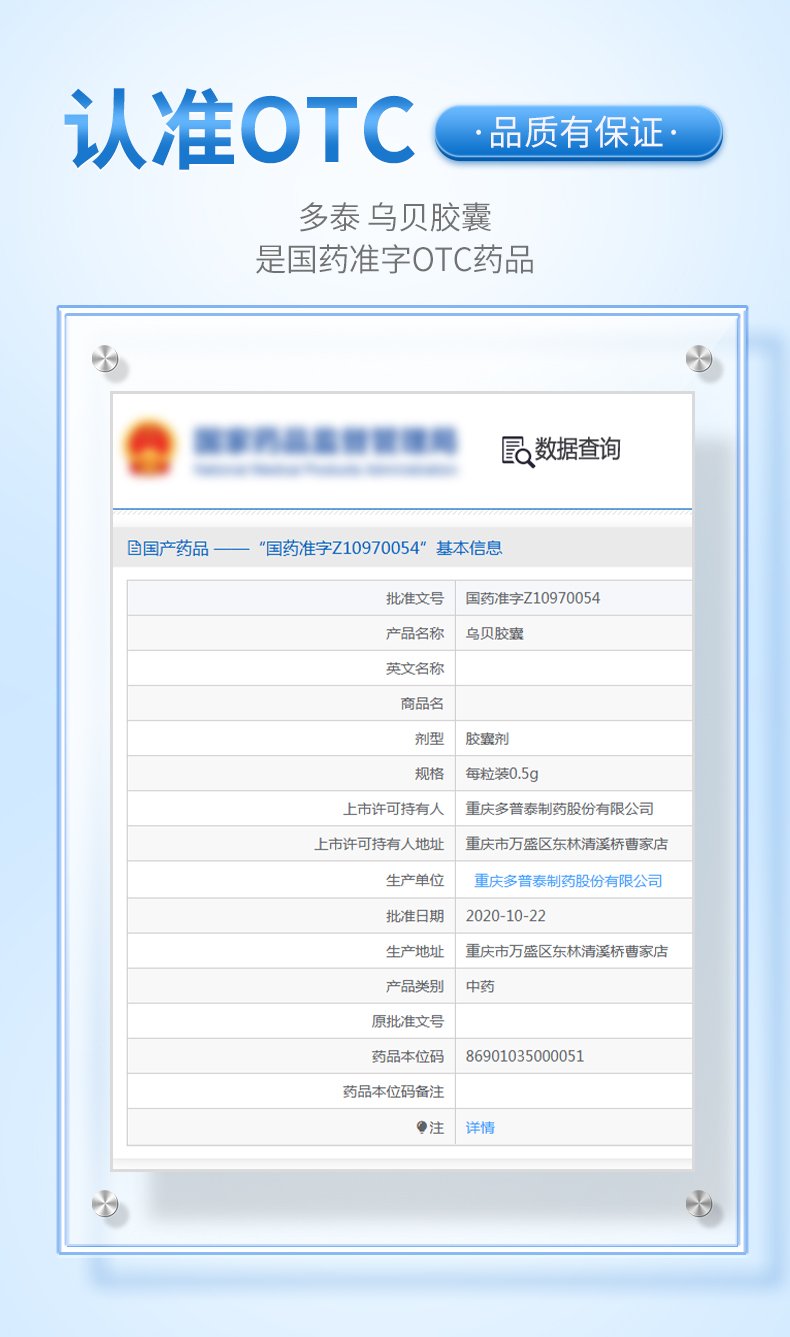Viewport: 790px width, 1337px height.
Task: Click the 商品名 row label
Action: 422,703
